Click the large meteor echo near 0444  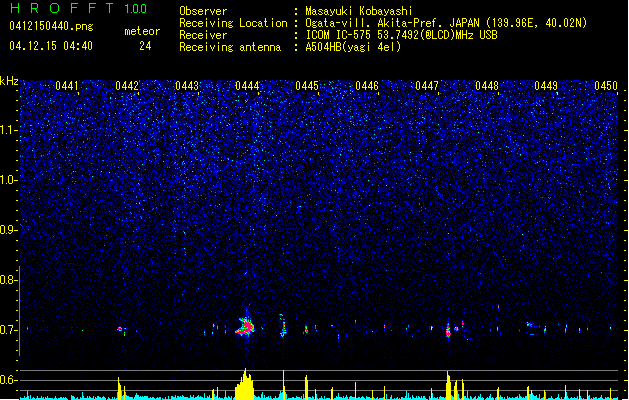click(245, 327)
